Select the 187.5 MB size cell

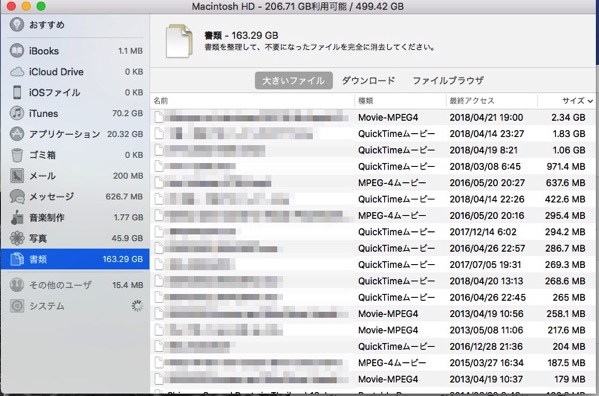(x=566, y=363)
